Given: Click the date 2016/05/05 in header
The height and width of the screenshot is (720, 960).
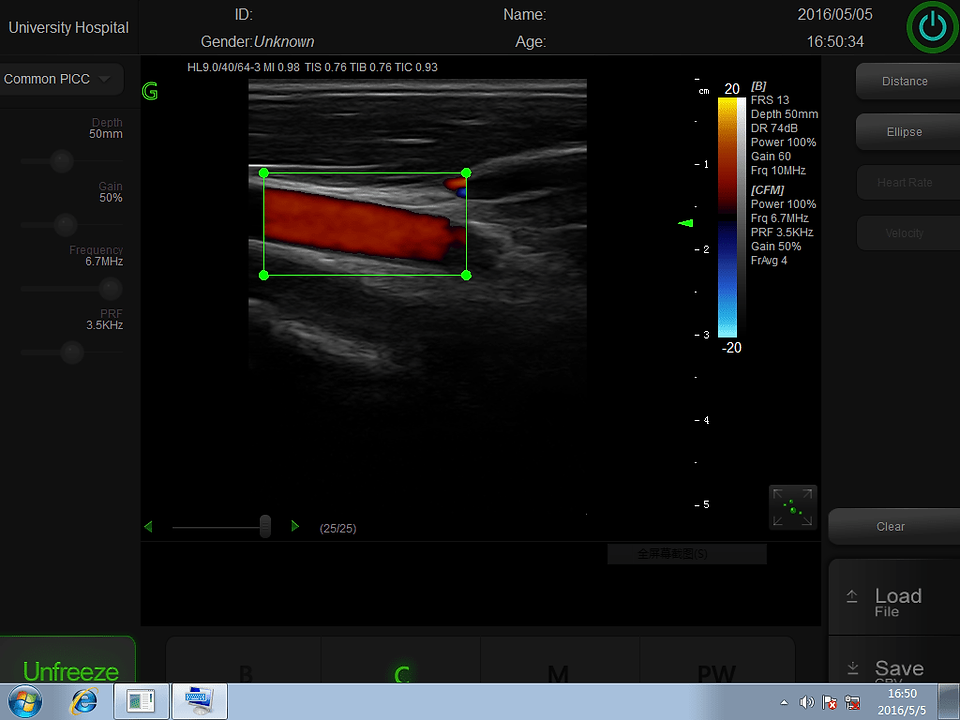Looking at the screenshot, I should click(x=834, y=15).
